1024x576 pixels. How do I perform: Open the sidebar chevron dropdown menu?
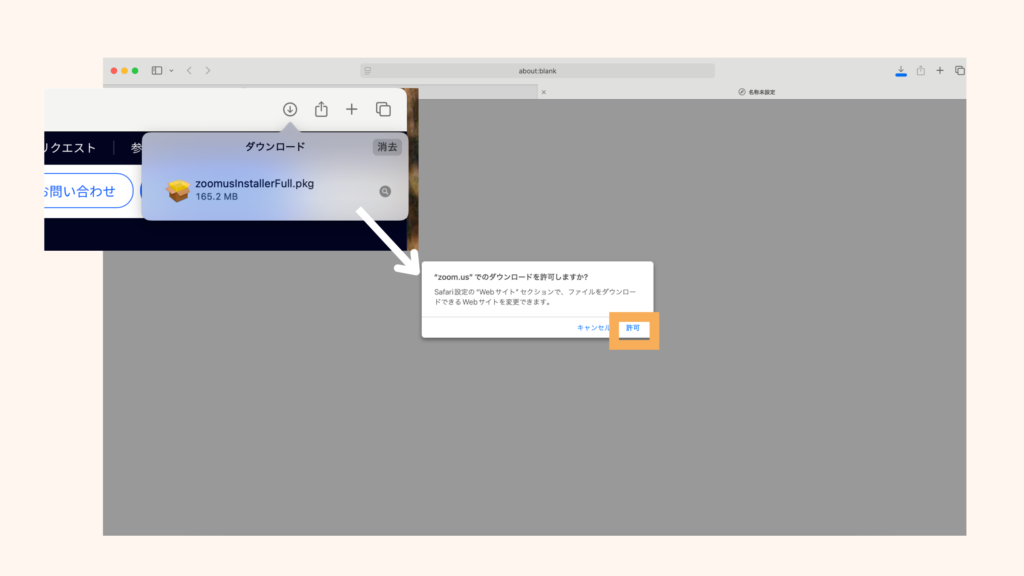[172, 70]
